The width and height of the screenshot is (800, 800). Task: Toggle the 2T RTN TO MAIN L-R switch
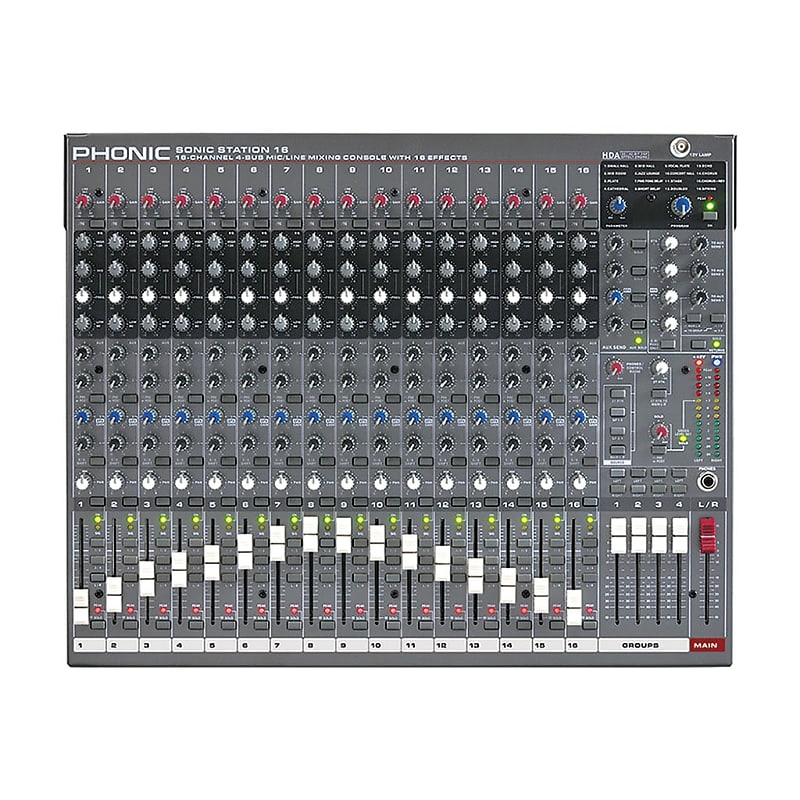pyautogui.click(x=658, y=393)
